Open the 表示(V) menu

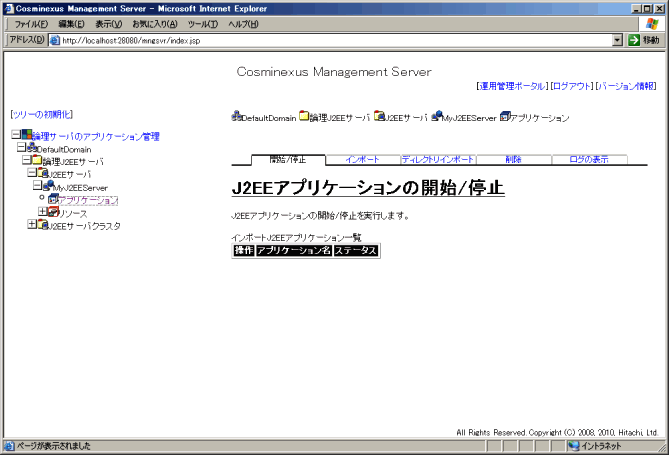(x=108, y=24)
